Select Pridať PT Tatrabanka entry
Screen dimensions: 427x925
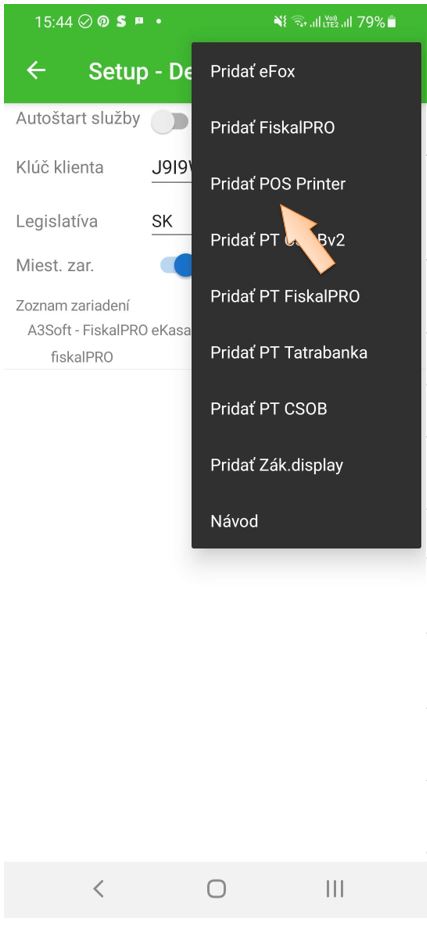coord(306,353)
